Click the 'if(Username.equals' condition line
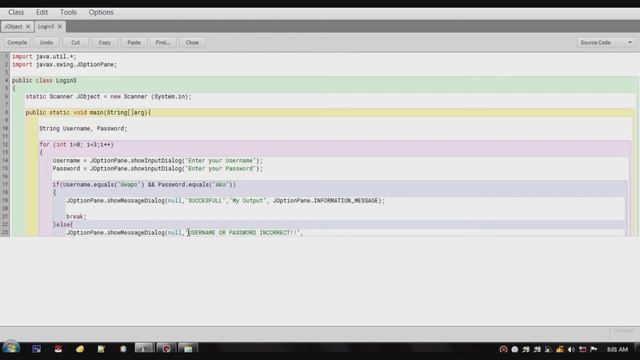The width and height of the screenshot is (640, 360). 144,184
